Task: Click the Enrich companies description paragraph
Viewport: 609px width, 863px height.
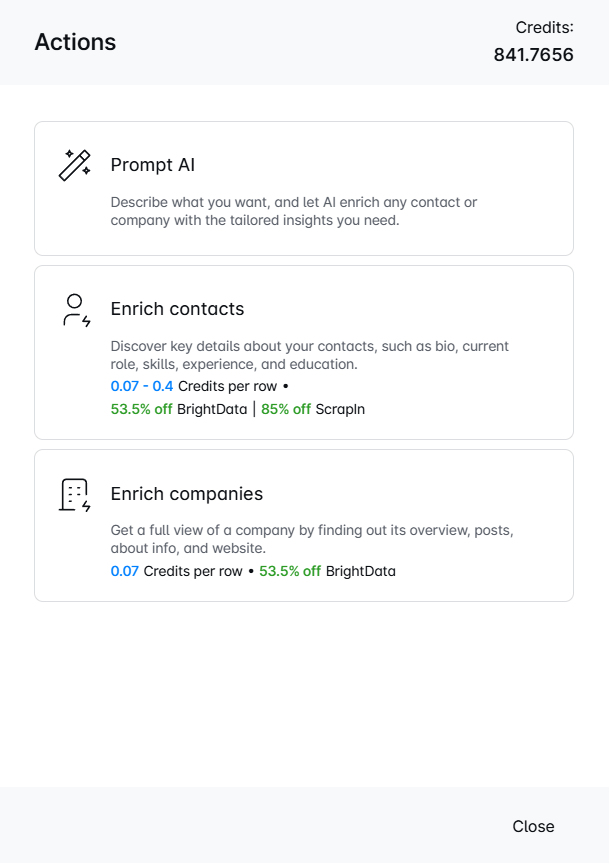Action: point(312,539)
